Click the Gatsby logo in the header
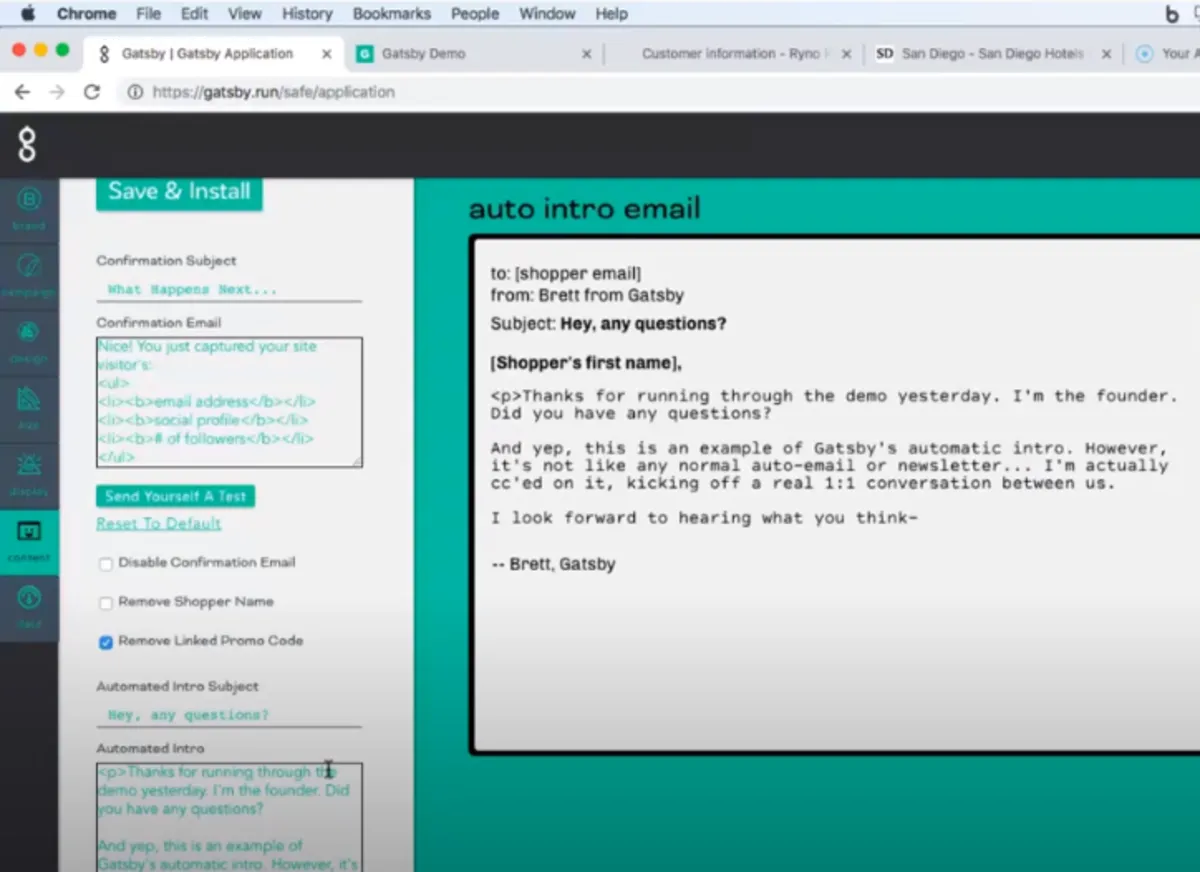 click(27, 145)
